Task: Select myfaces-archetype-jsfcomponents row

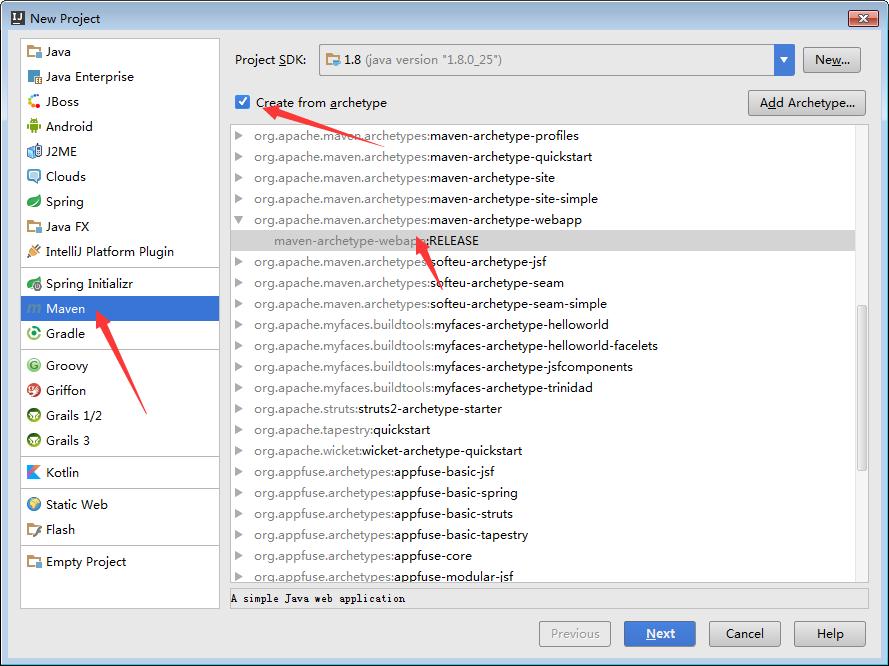Action: pos(543,366)
